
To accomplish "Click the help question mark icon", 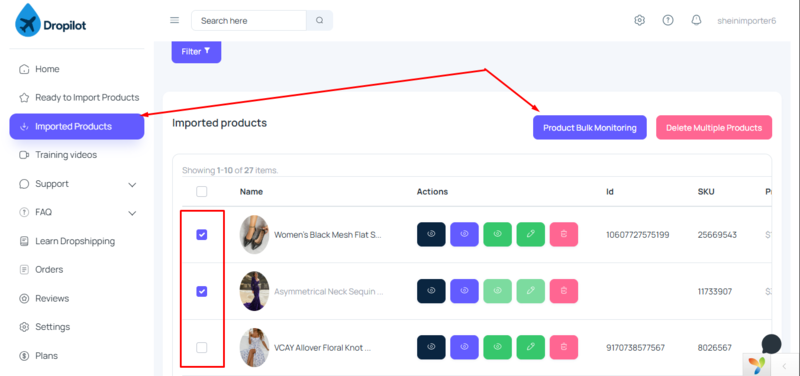I will (668, 20).
